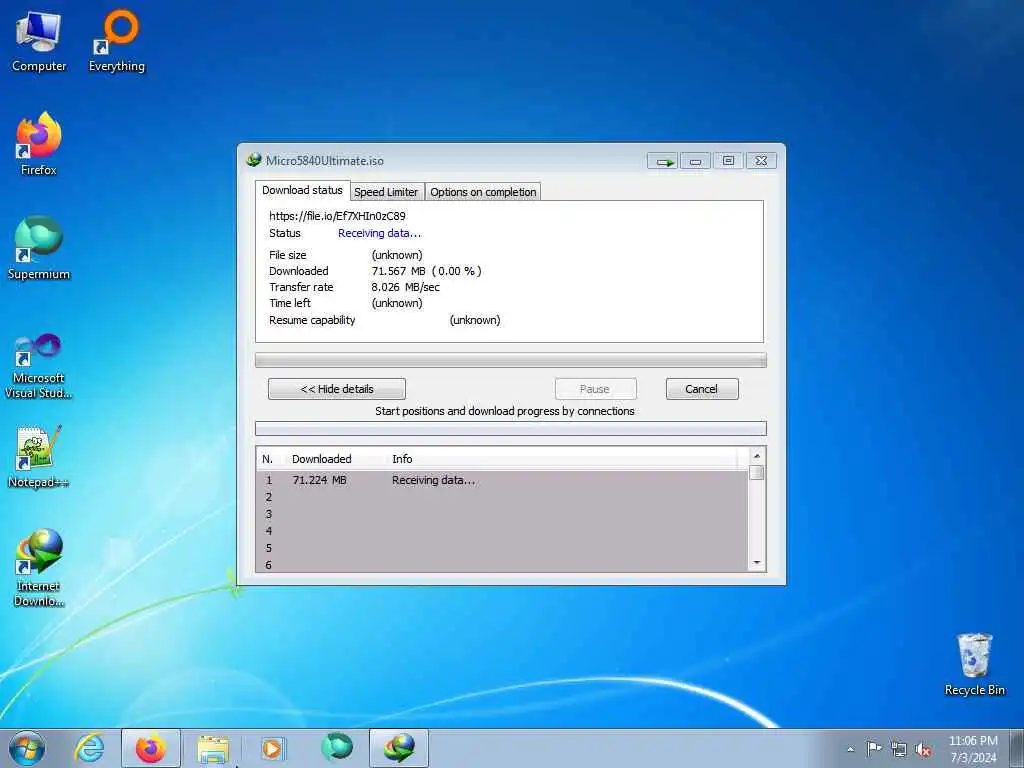Open the network status tray icon

click(x=899, y=749)
